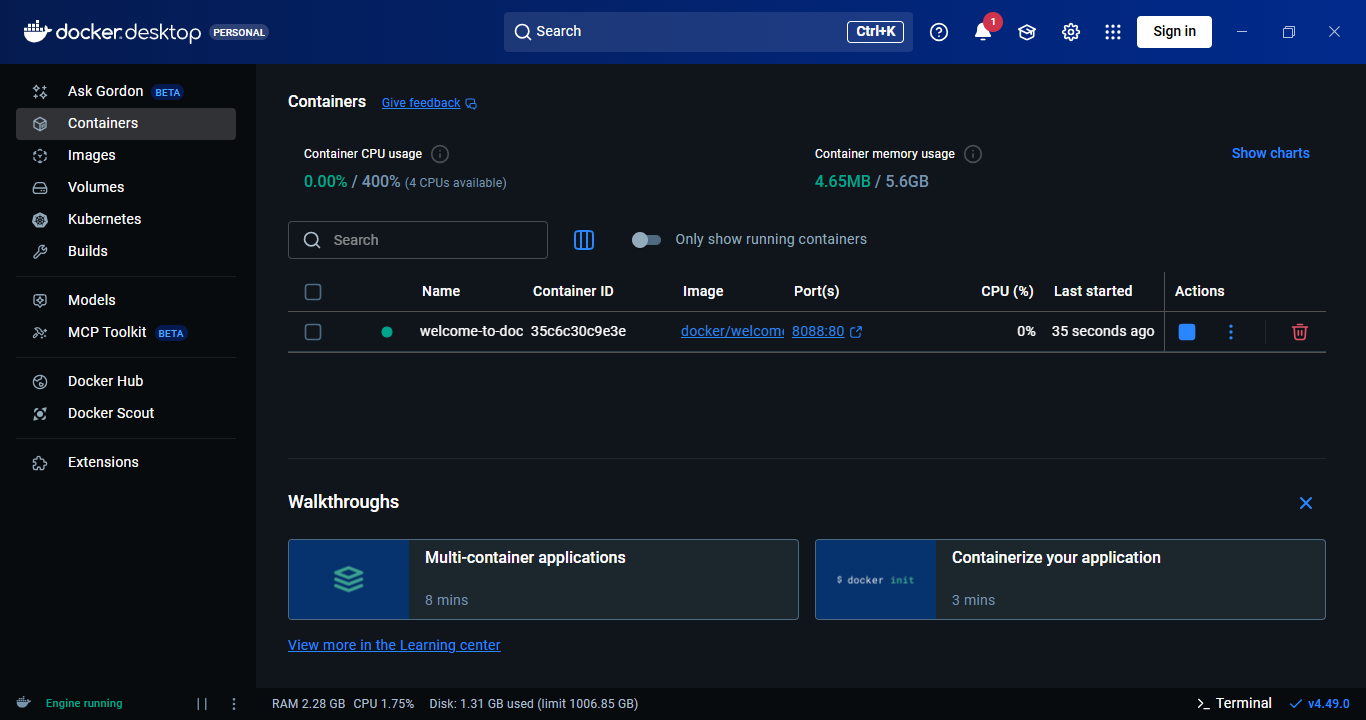
Task: Stop the welcome-to-doc container
Action: click(x=1186, y=331)
